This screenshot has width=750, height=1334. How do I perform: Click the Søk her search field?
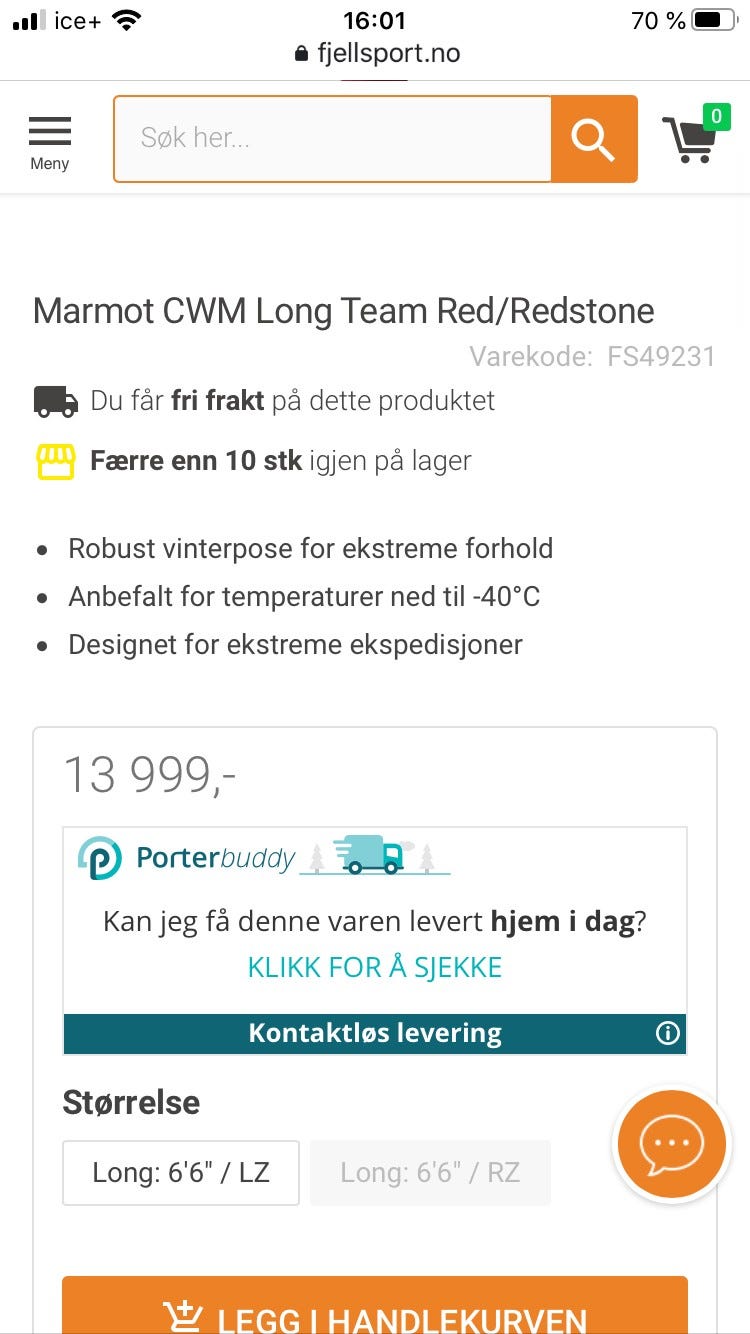332,138
